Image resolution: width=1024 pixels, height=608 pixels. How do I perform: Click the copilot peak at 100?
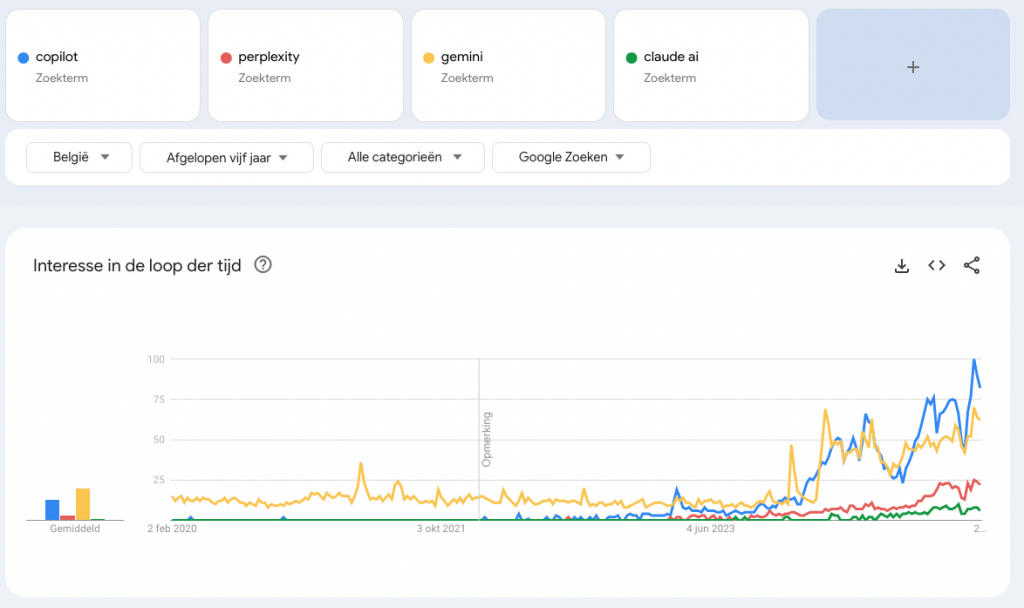tap(974, 360)
